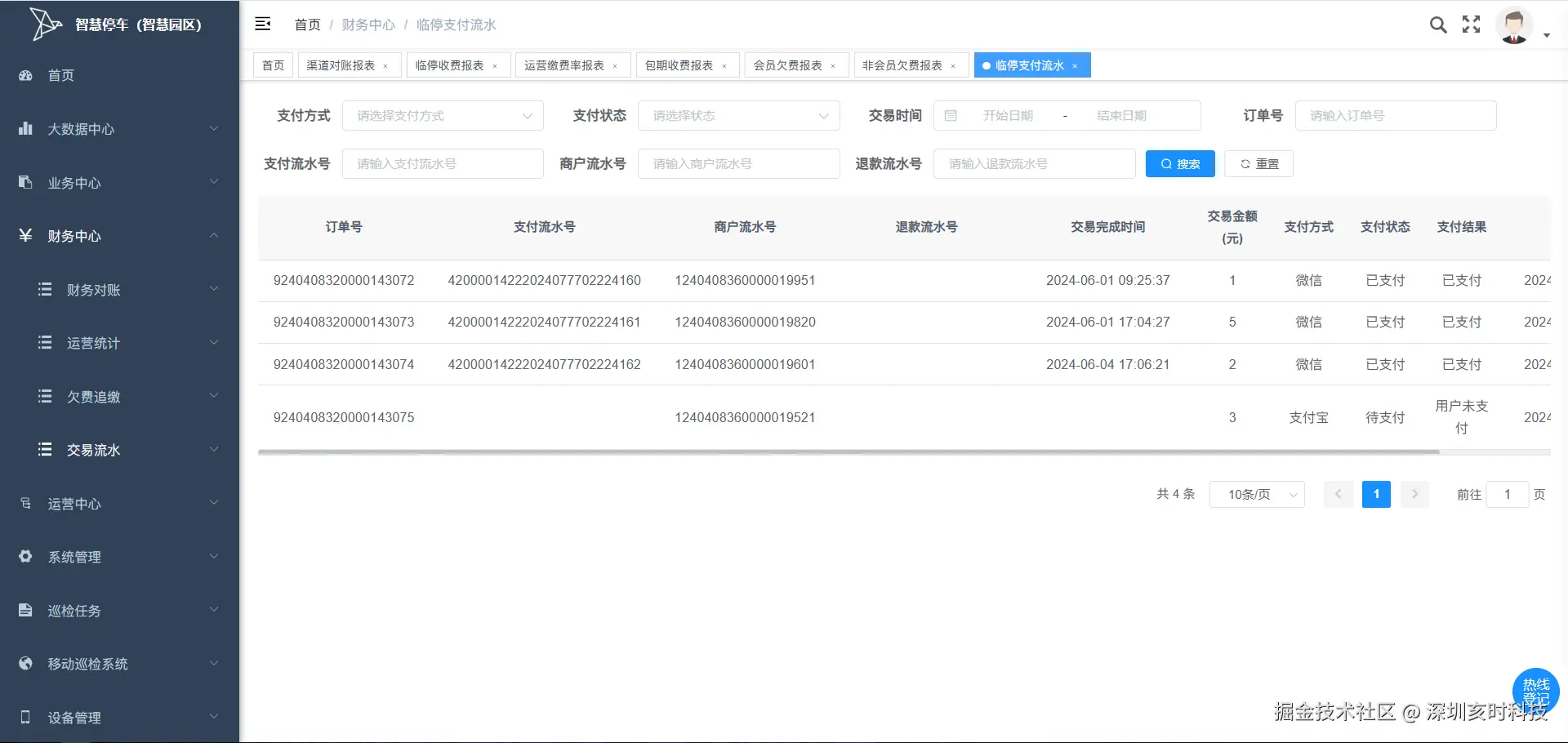Click the 交易流水 list icon
This screenshot has height=743, width=1568.
tap(45, 449)
